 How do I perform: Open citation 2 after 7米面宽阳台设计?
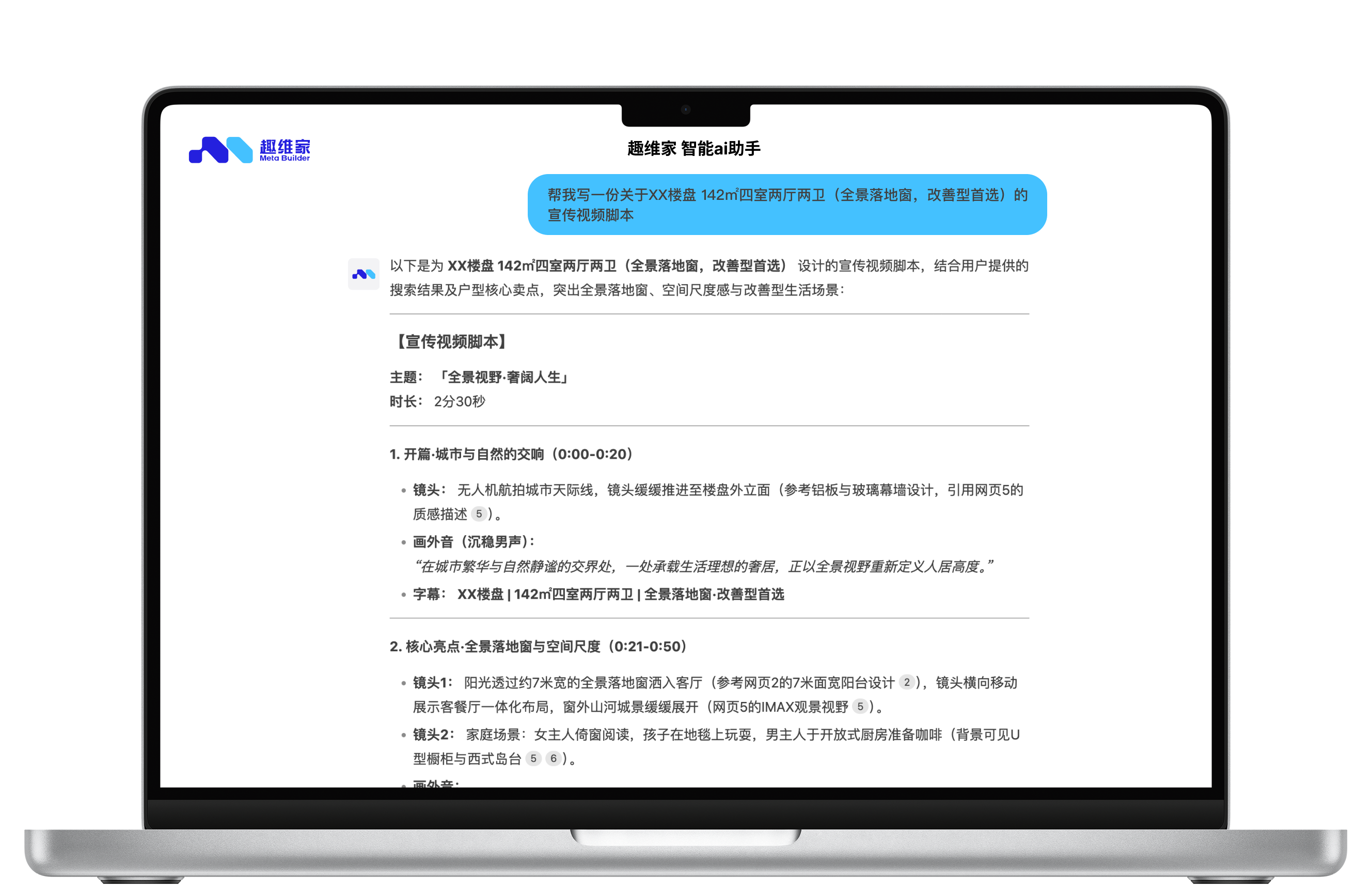point(906,682)
